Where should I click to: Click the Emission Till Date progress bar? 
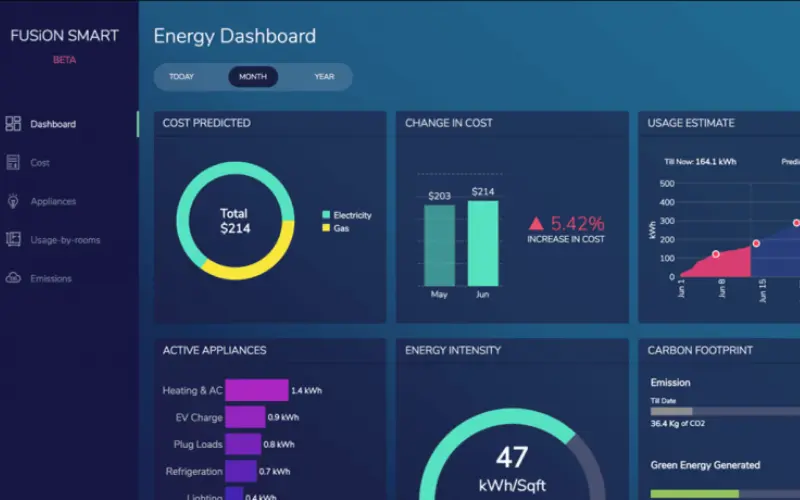725,411
